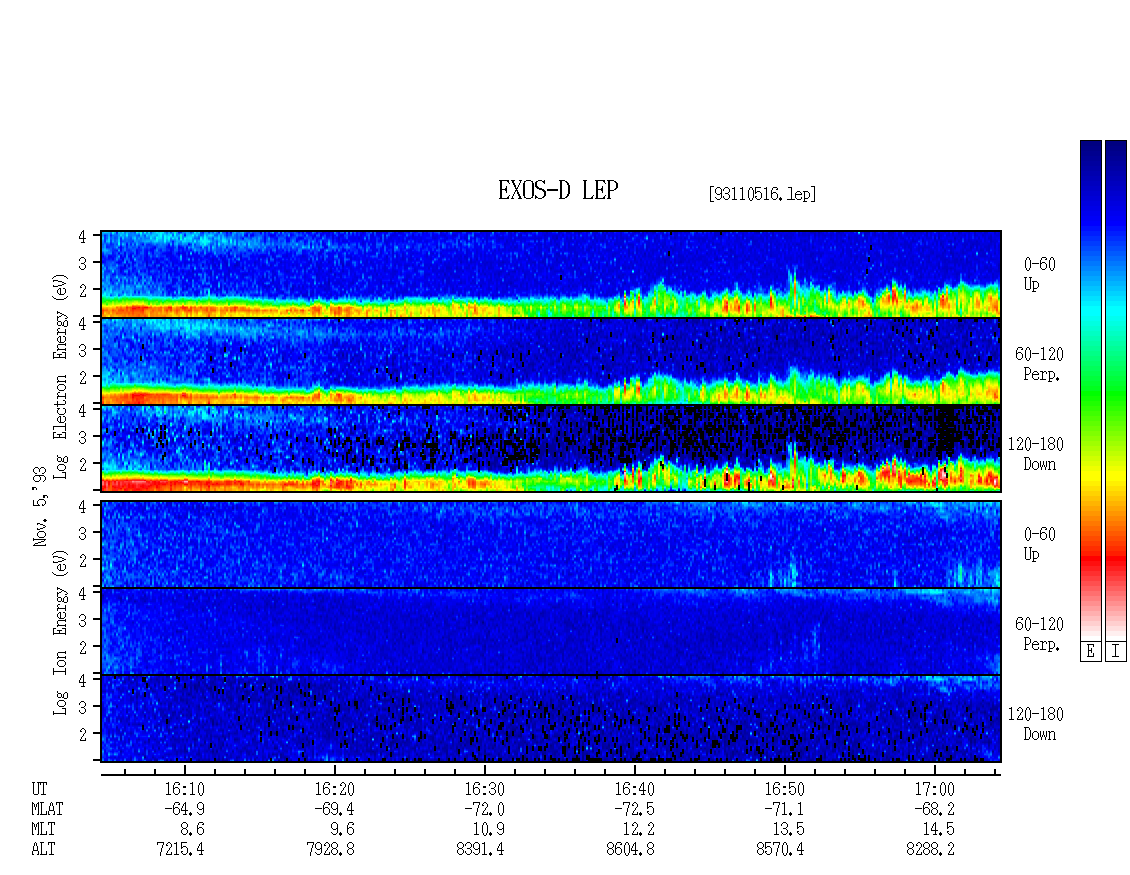Click the ALT row label
This screenshot has height=875, width=1130.
tap(43, 850)
